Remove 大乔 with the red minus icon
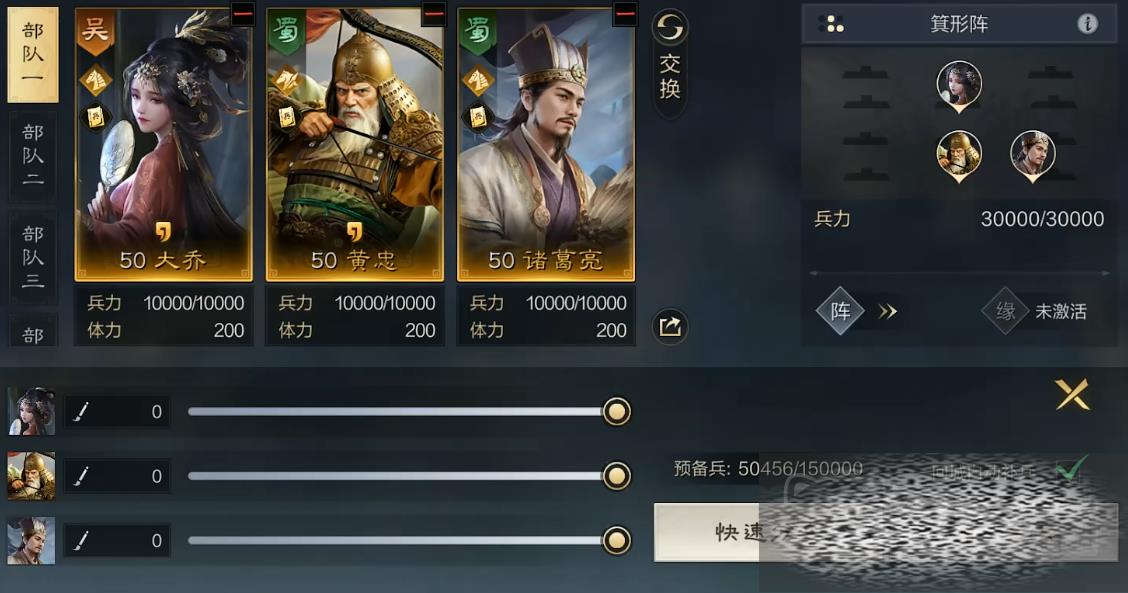1128x593 pixels. [243, 14]
